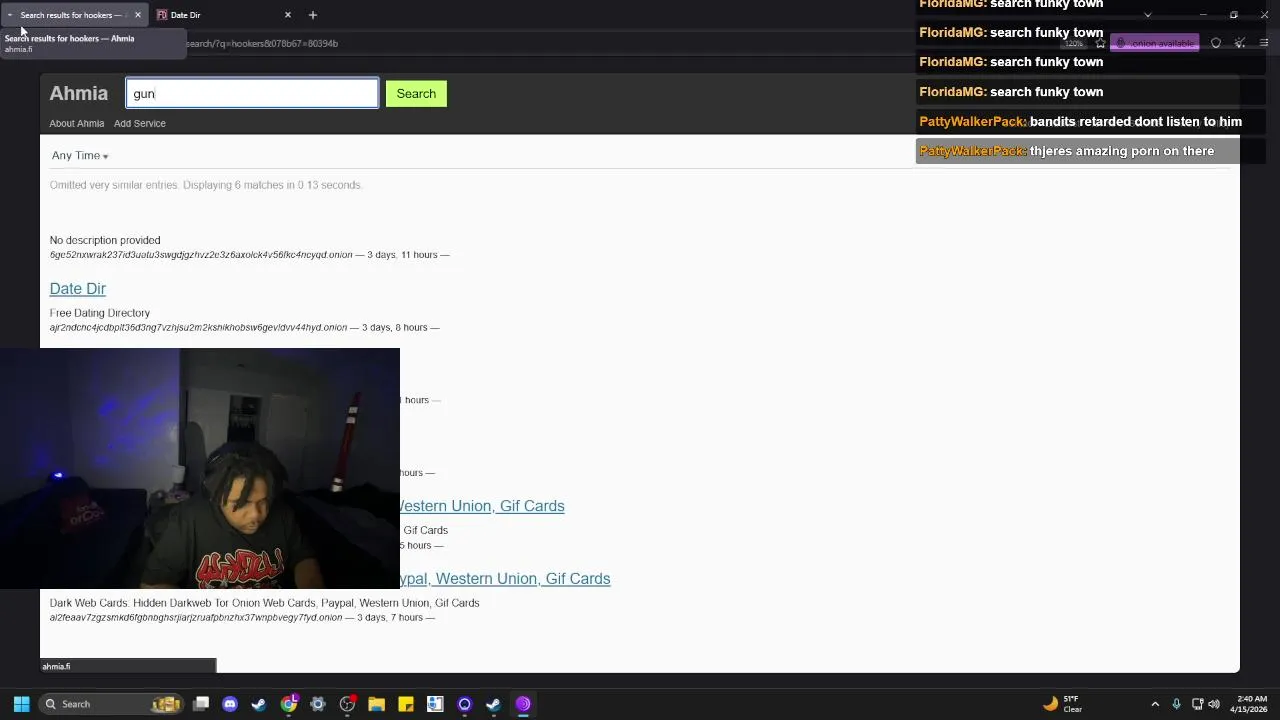Viewport: 1280px width, 720px height.
Task: Click the Dark Web Cards description text
Action: tap(265, 603)
